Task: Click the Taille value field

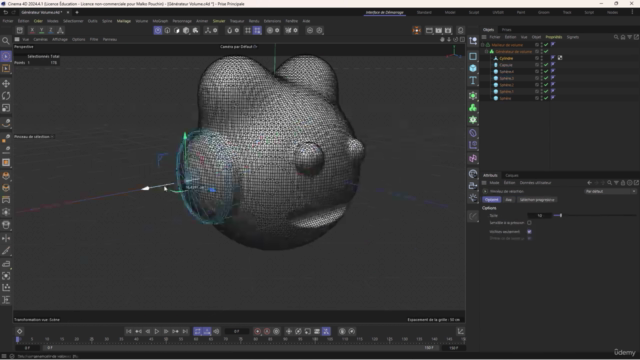Action: point(540,215)
